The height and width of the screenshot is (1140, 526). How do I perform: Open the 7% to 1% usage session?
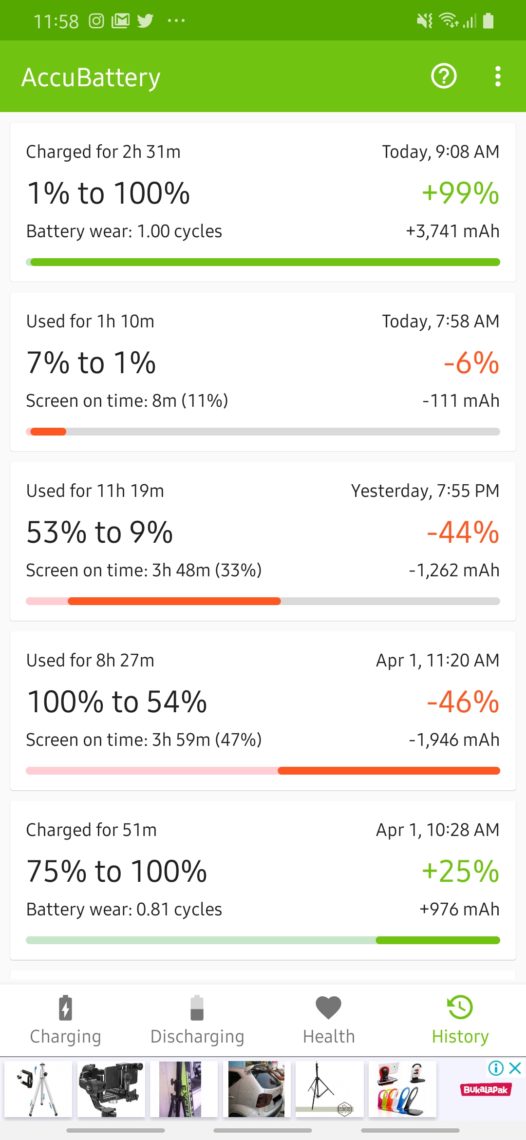[x=263, y=372]
